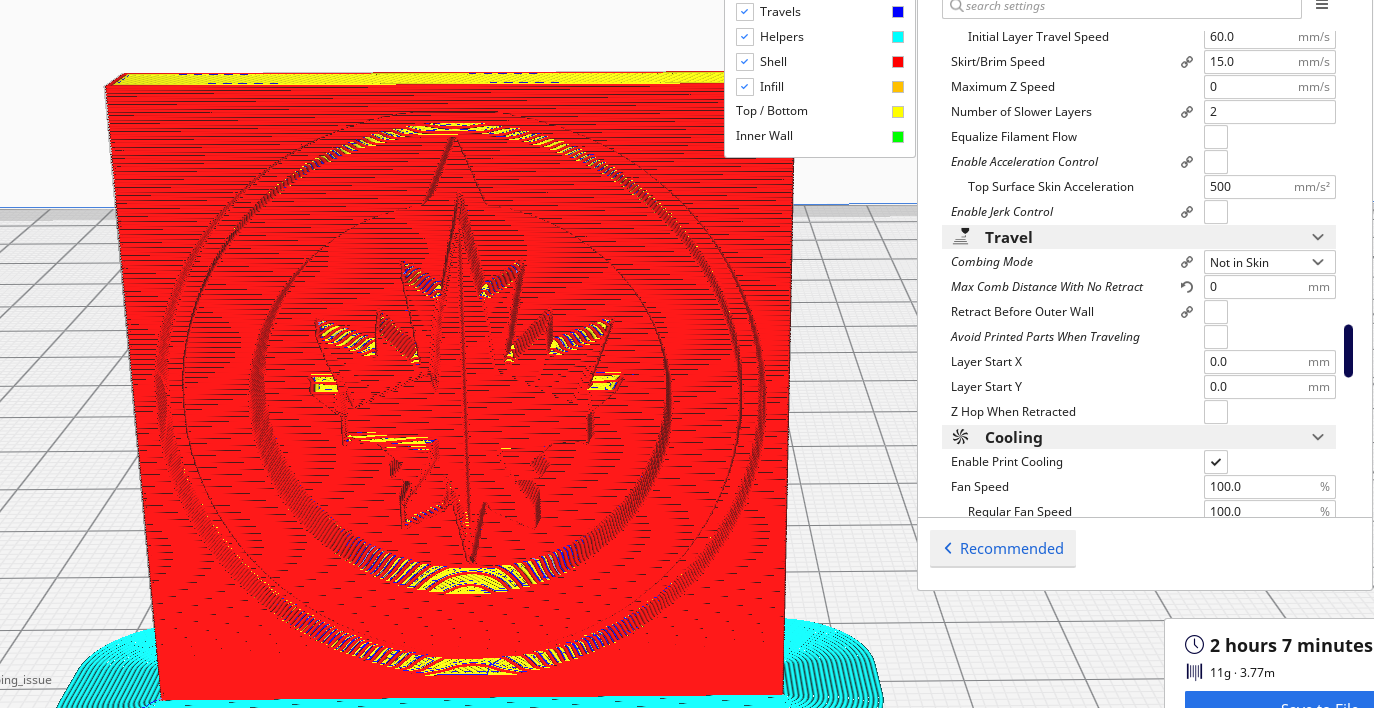Click the Cooling fan section icon
Viewport: 1374px width, 708px height.
coord(961,437)
